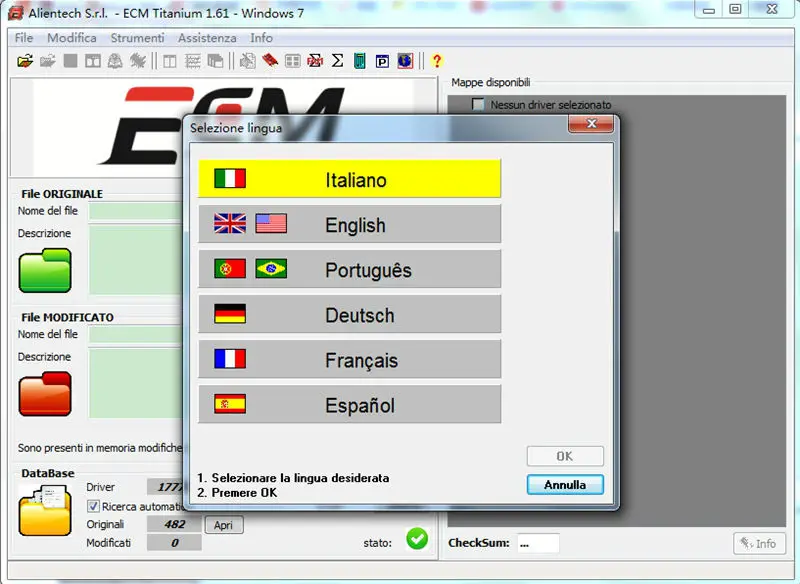This screenshot has height=584, width=800.
Task: Click the greyed documents copy toolbar icon
Action: click(x=247, y=61)
